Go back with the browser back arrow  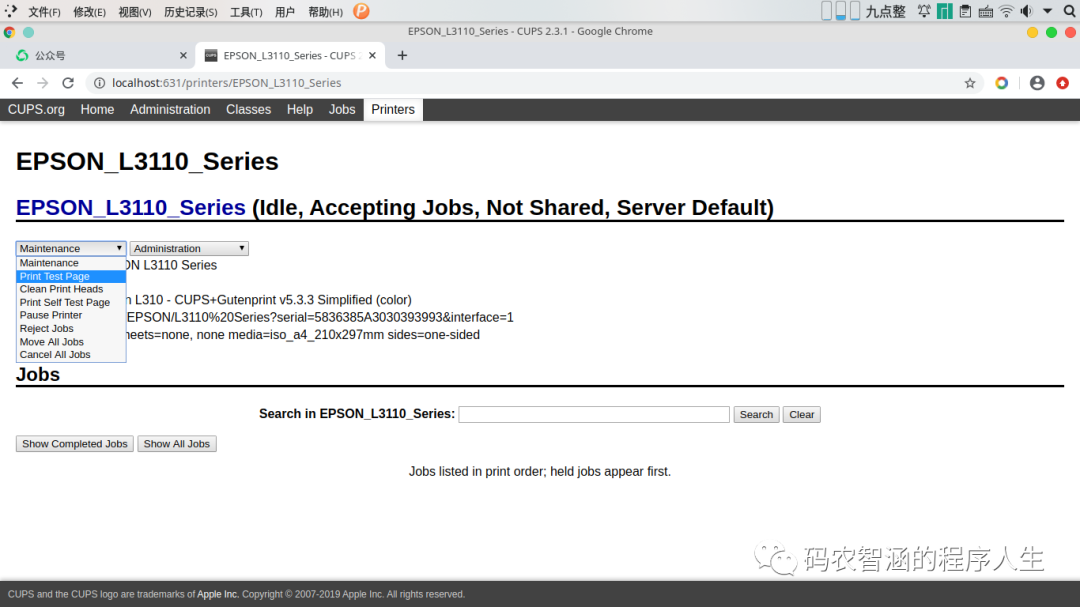point(17,83)
